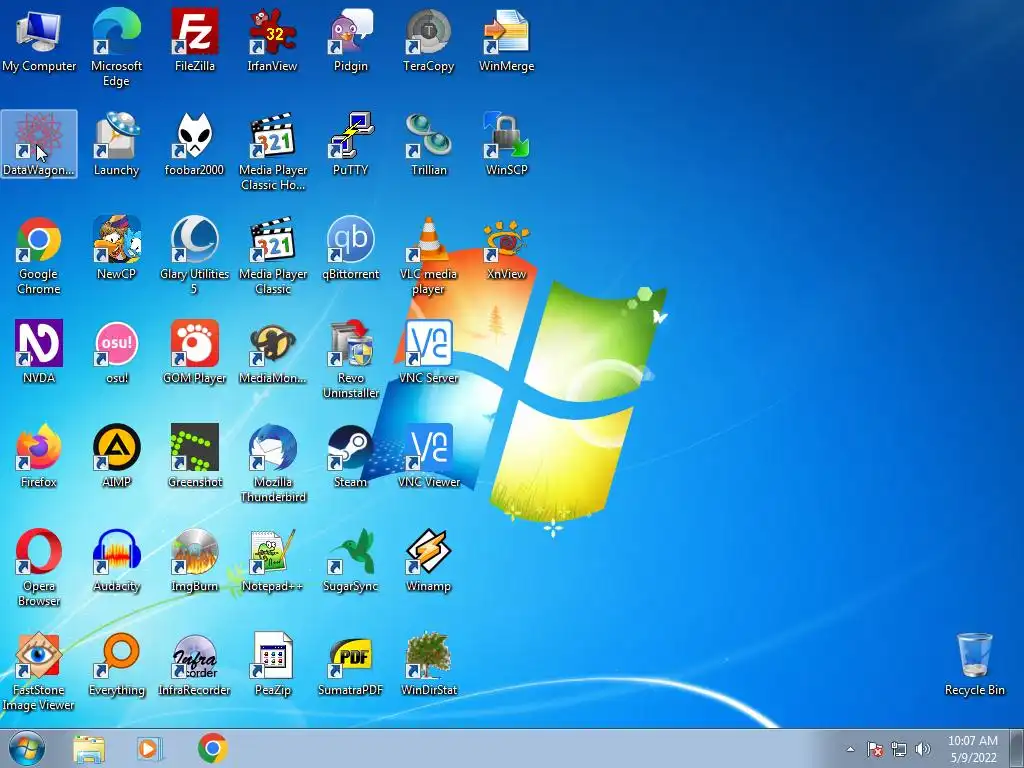Select the DataWagon shortcut icon
The width and height of the screenshot is (1024, 768).
(x=39, y=144)
